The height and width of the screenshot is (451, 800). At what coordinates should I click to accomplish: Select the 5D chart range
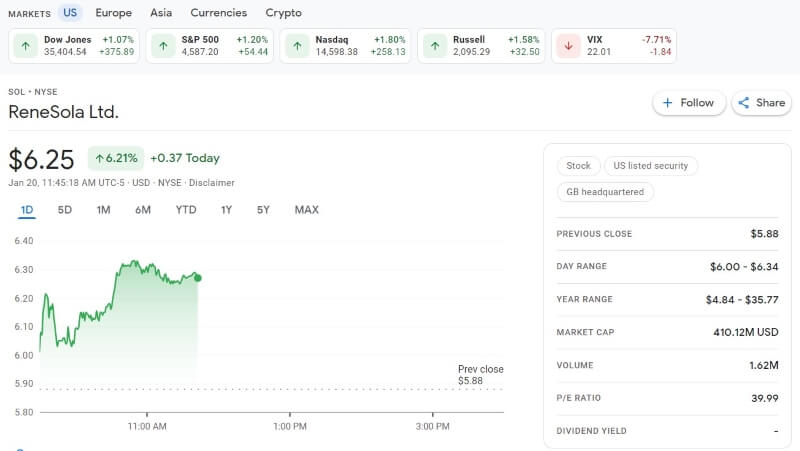[65, 210]
